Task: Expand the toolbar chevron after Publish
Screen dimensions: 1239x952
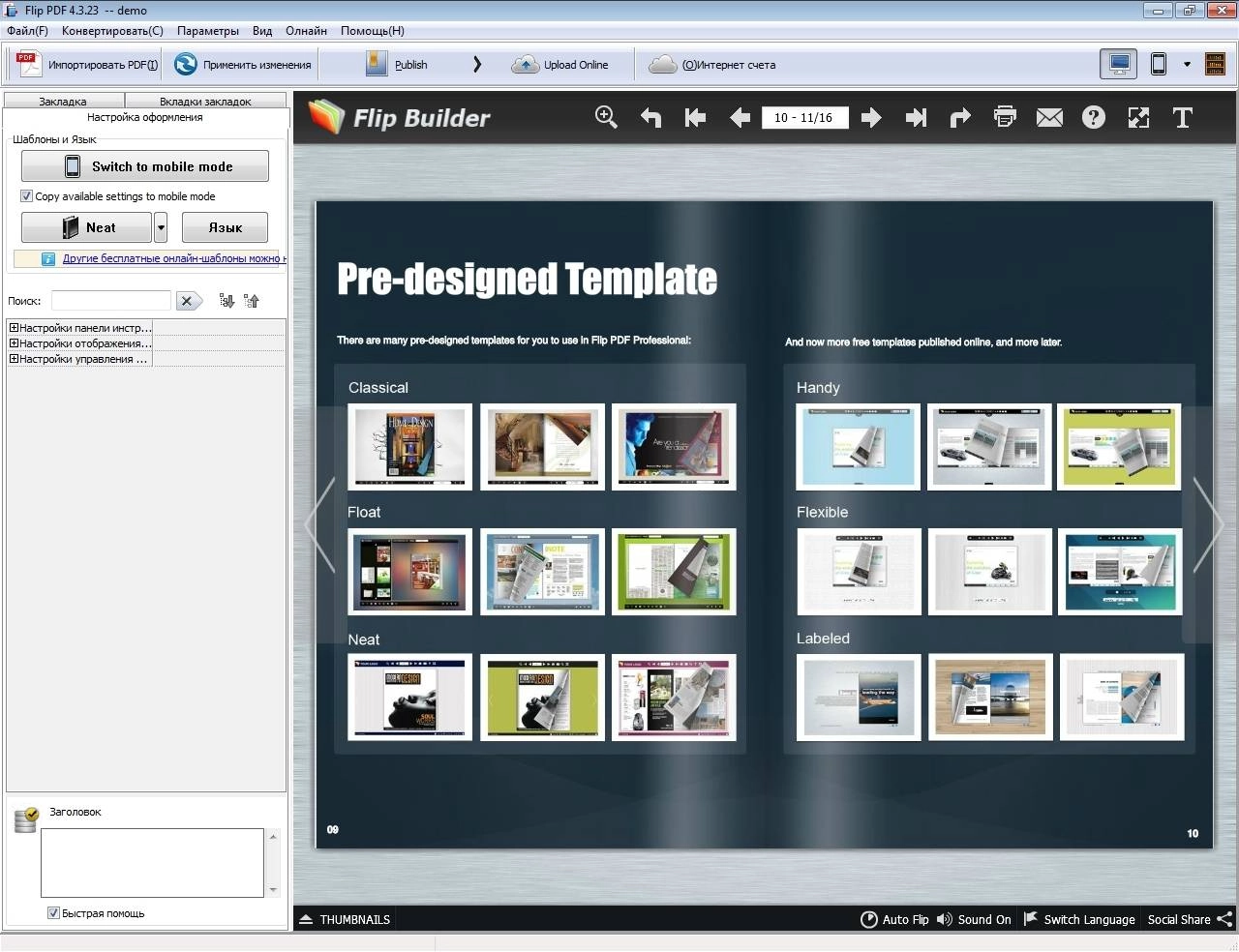Action: (x=476, y=65)
